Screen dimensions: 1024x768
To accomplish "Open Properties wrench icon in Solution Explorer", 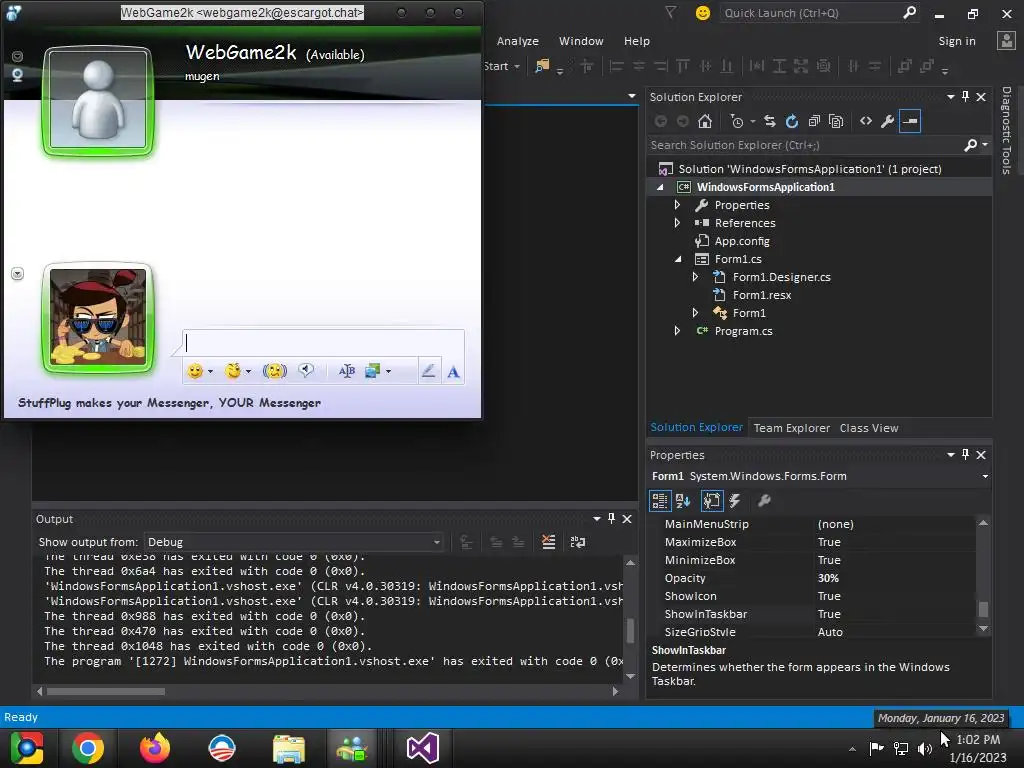I will click(x=888, y=121).
